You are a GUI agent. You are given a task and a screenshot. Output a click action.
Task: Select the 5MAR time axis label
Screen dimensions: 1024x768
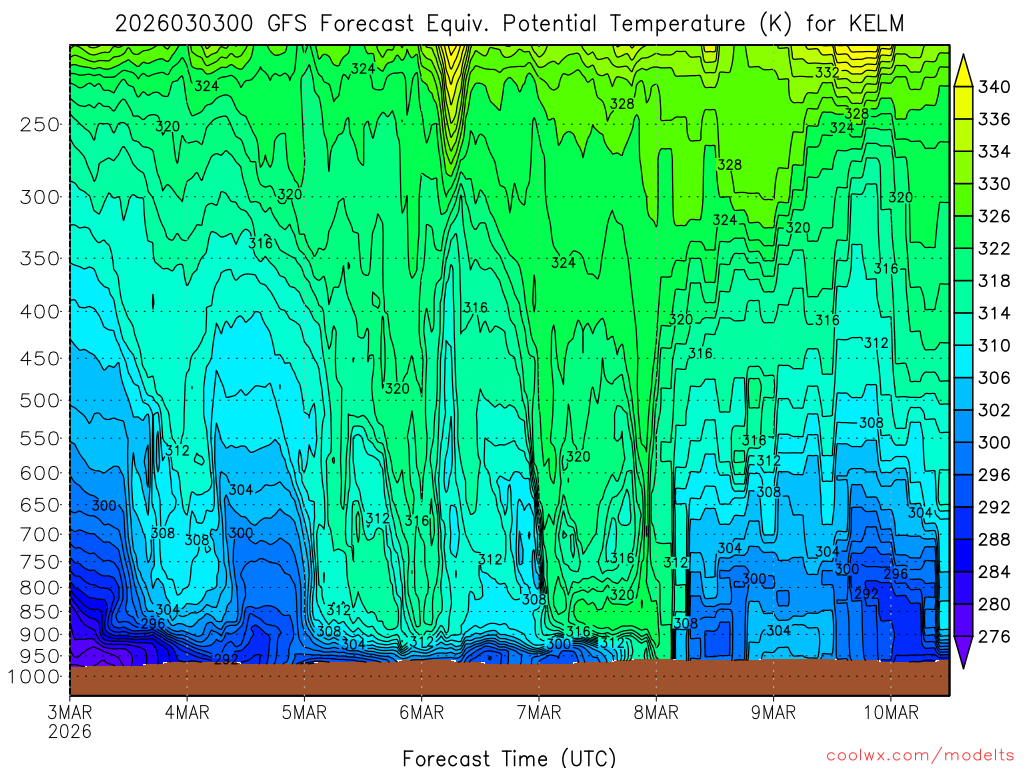coord(304,712)
